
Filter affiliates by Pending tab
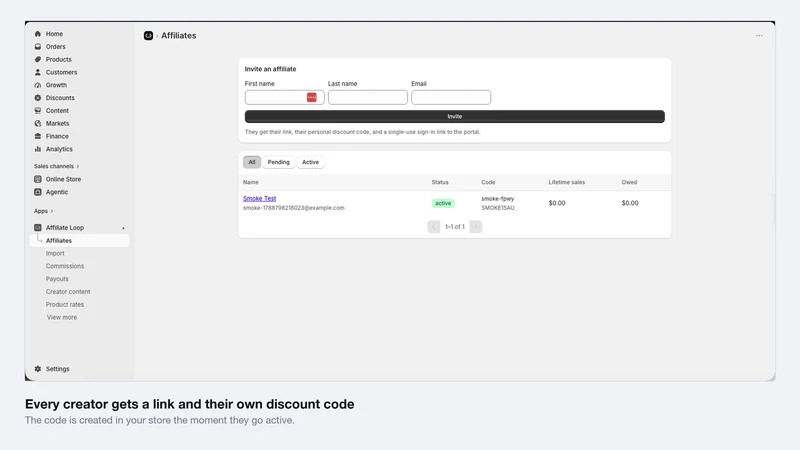tap(279, 162)
